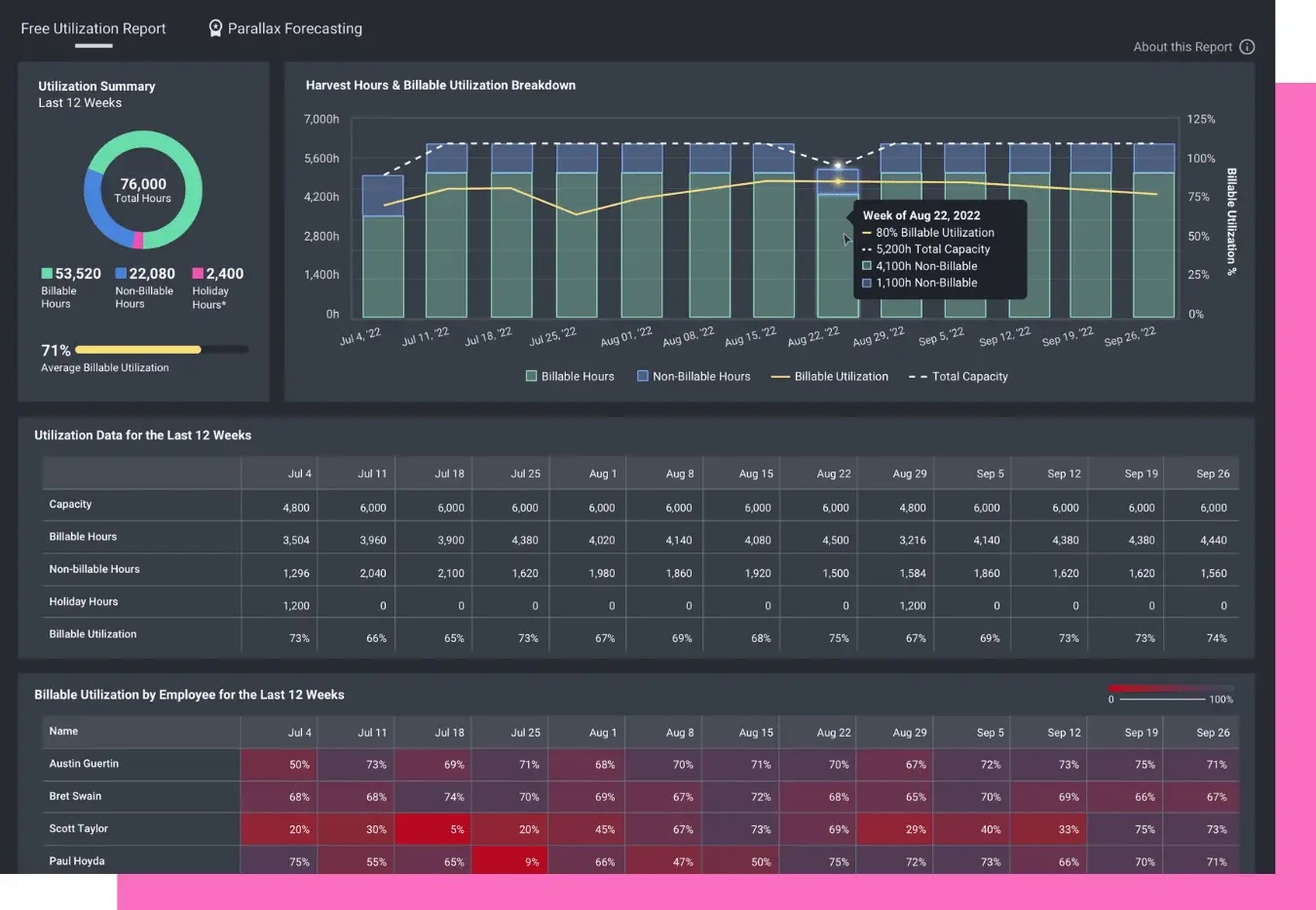Hide the Total Capacity dashed series
This screenshot has height=910, width=1316.
coord(959,376)
